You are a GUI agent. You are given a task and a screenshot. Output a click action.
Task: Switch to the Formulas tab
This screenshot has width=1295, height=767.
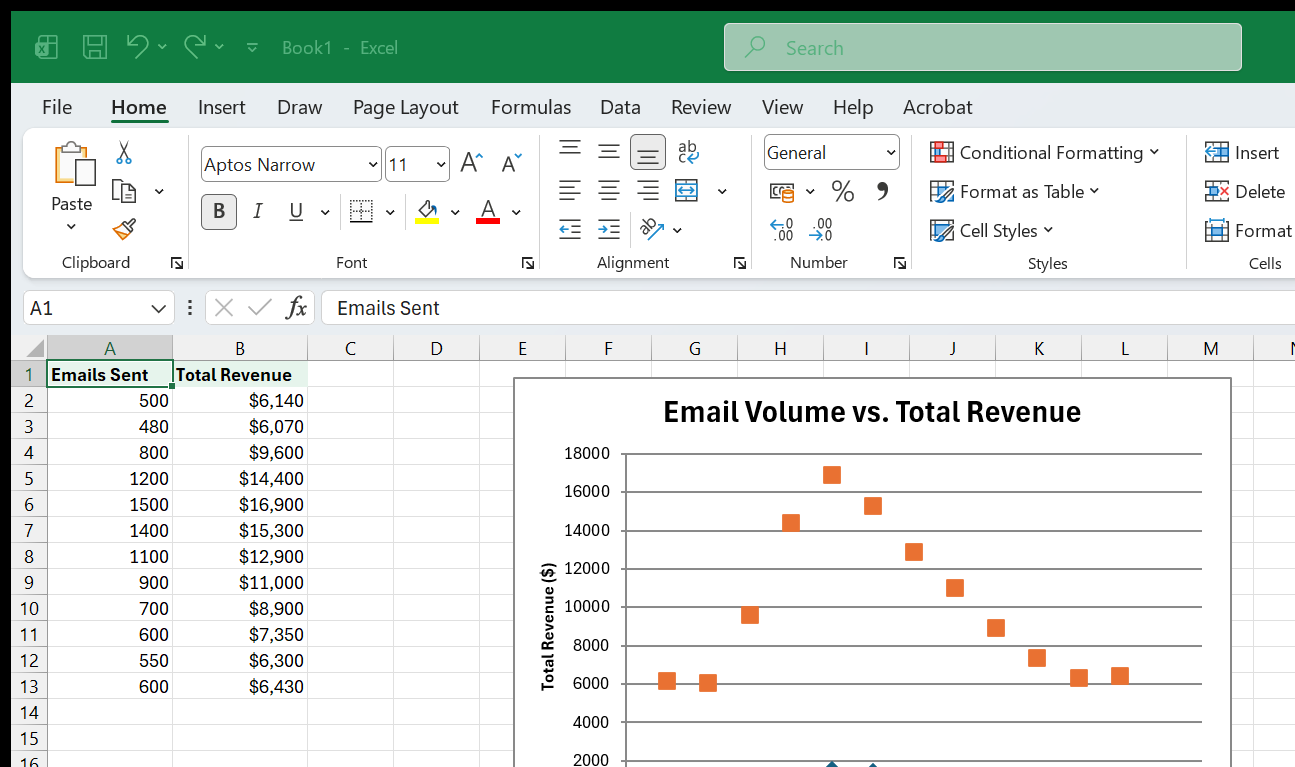(x=531, y=107)
